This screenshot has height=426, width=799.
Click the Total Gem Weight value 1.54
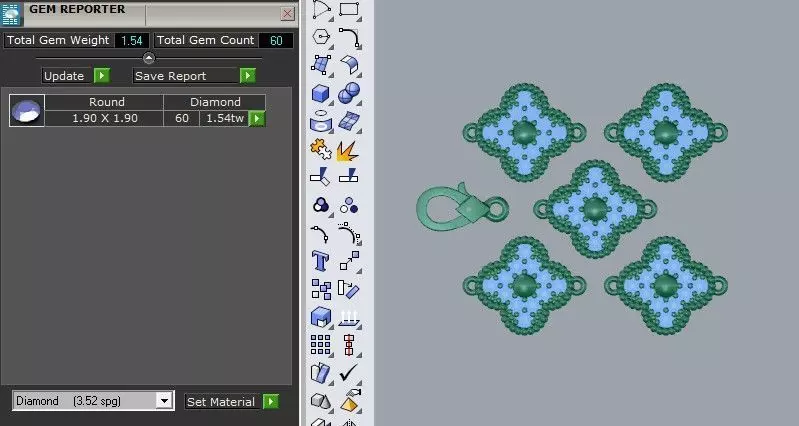coord(131,40)
